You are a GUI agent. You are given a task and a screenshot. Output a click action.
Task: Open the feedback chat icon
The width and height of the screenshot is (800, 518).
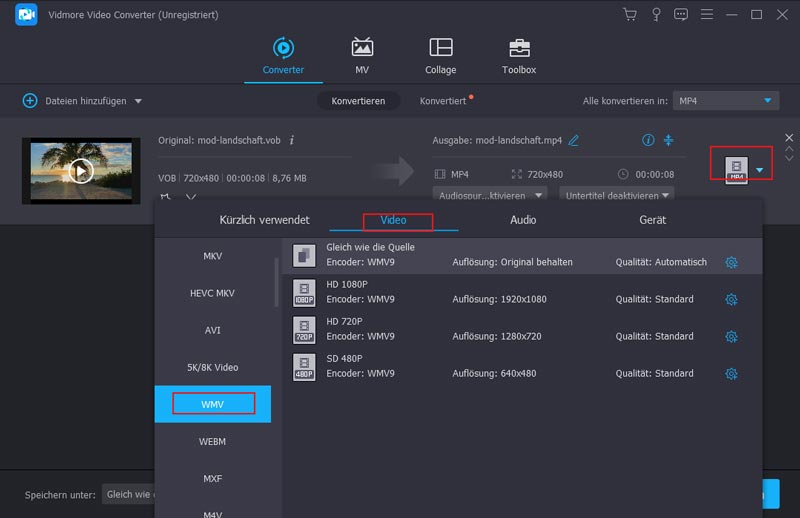[682, 15]
